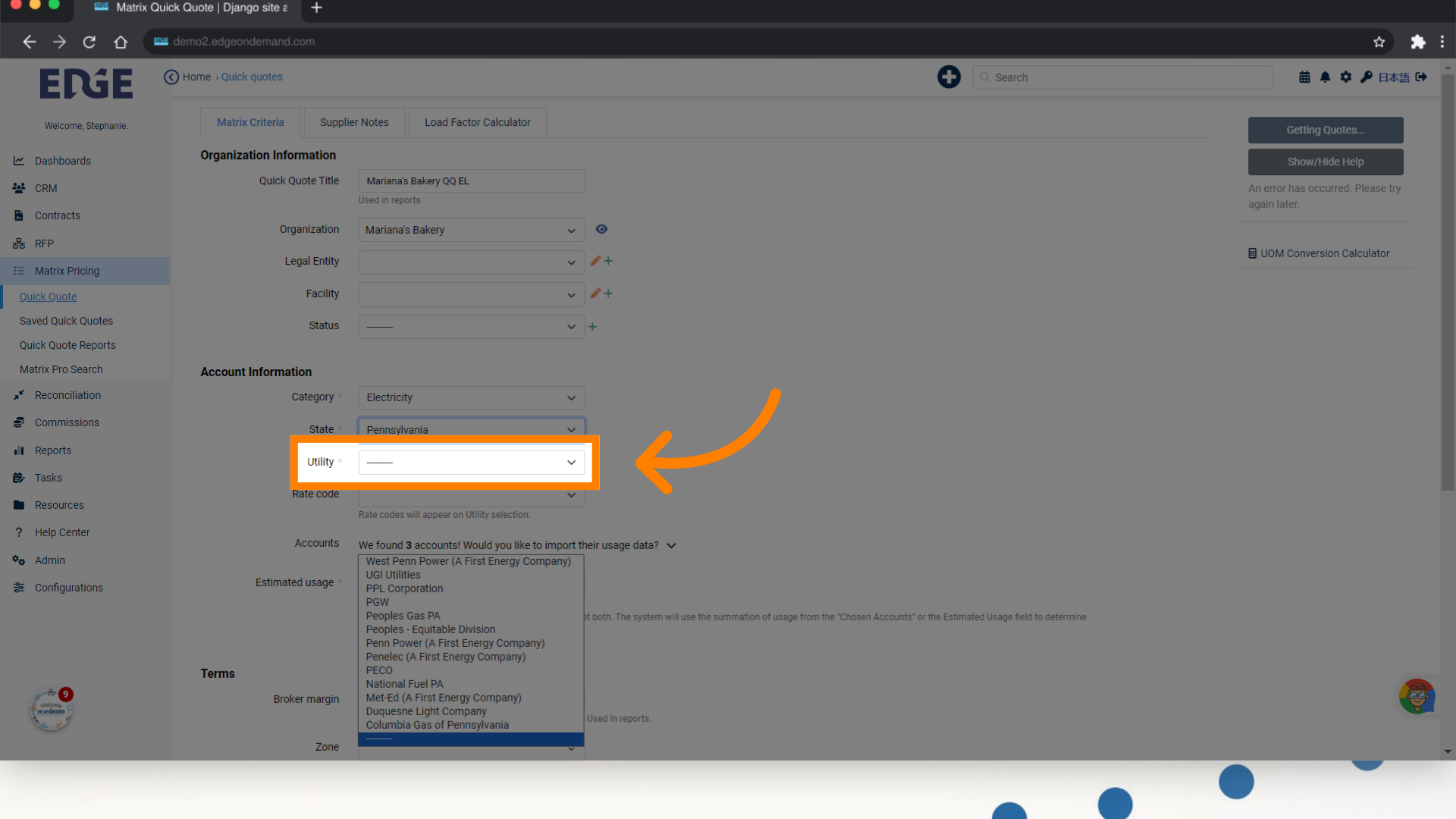Click the EDGE logo

(x=86, y=84)
